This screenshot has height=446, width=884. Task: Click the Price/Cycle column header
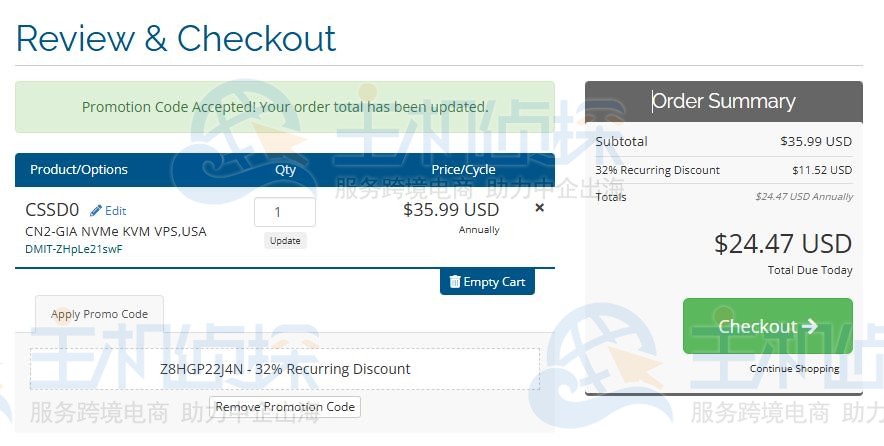pyautogui.click(x=463, y=170)
